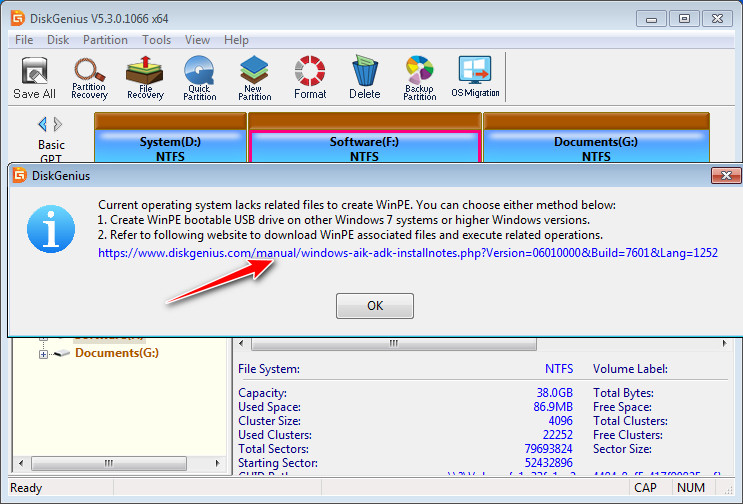Select the Software(F:) partition block

364,137
